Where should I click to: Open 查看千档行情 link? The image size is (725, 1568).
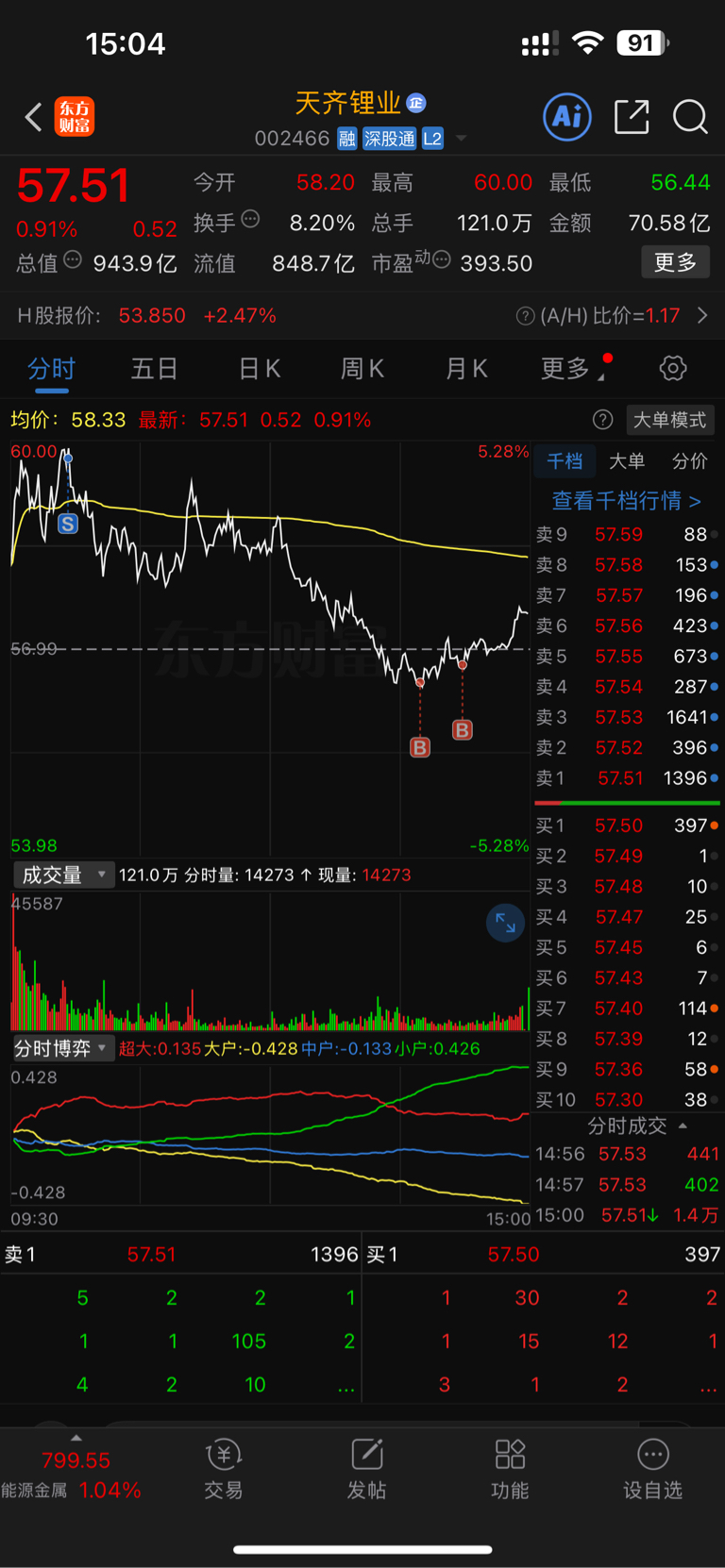(x=626, y=500)
